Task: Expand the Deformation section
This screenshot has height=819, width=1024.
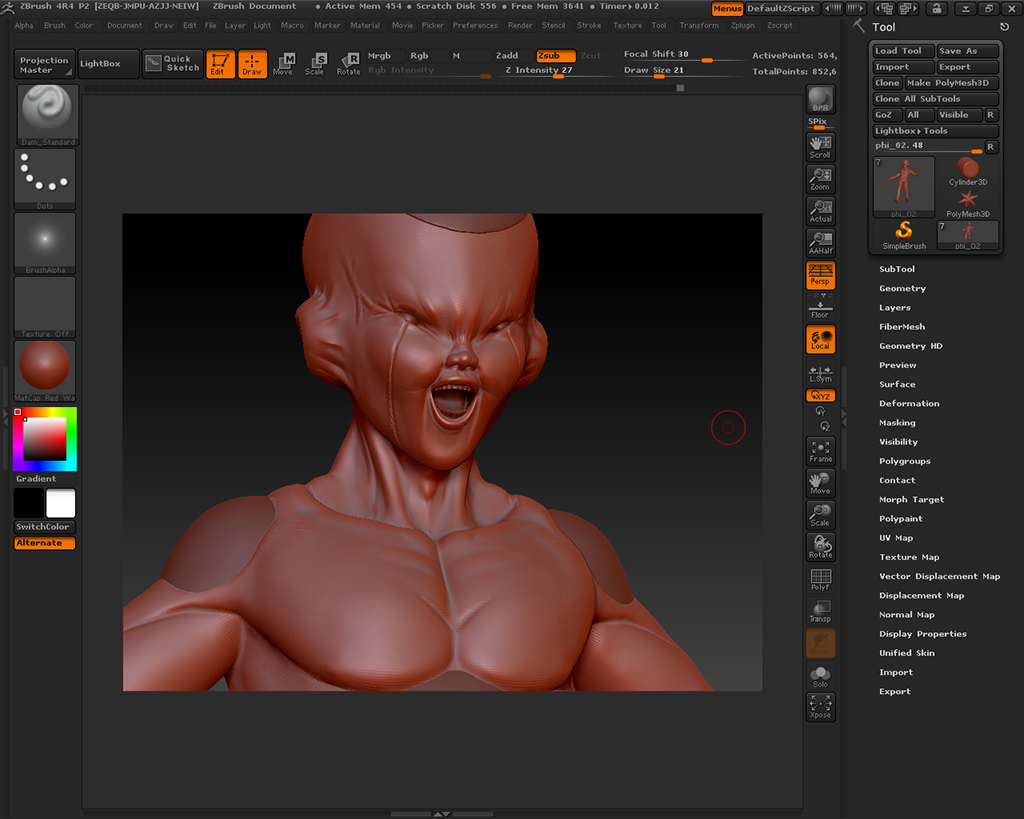Action: [x=909, y=404]
